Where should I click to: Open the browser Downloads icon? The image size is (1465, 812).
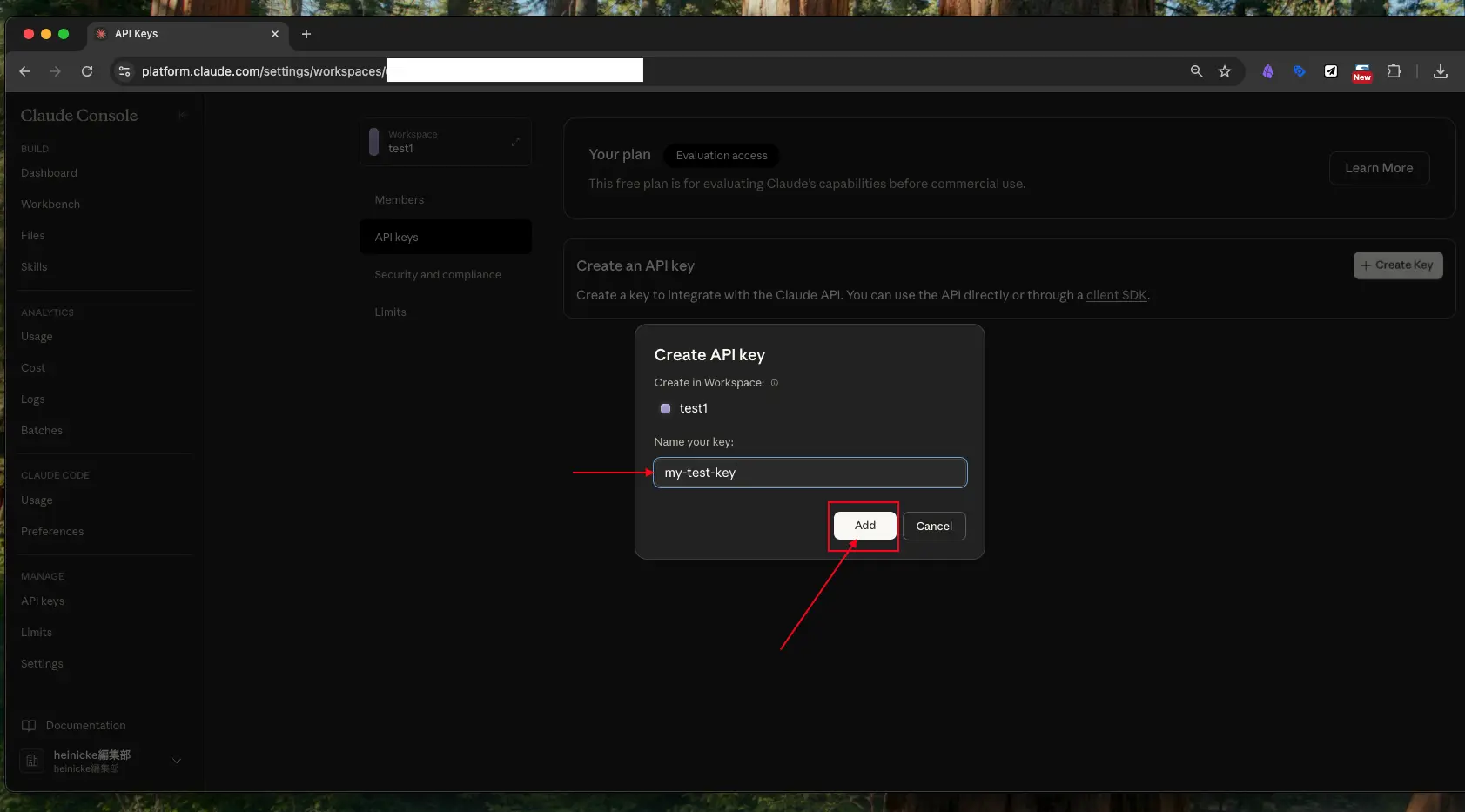click(x=1441, y=71)
